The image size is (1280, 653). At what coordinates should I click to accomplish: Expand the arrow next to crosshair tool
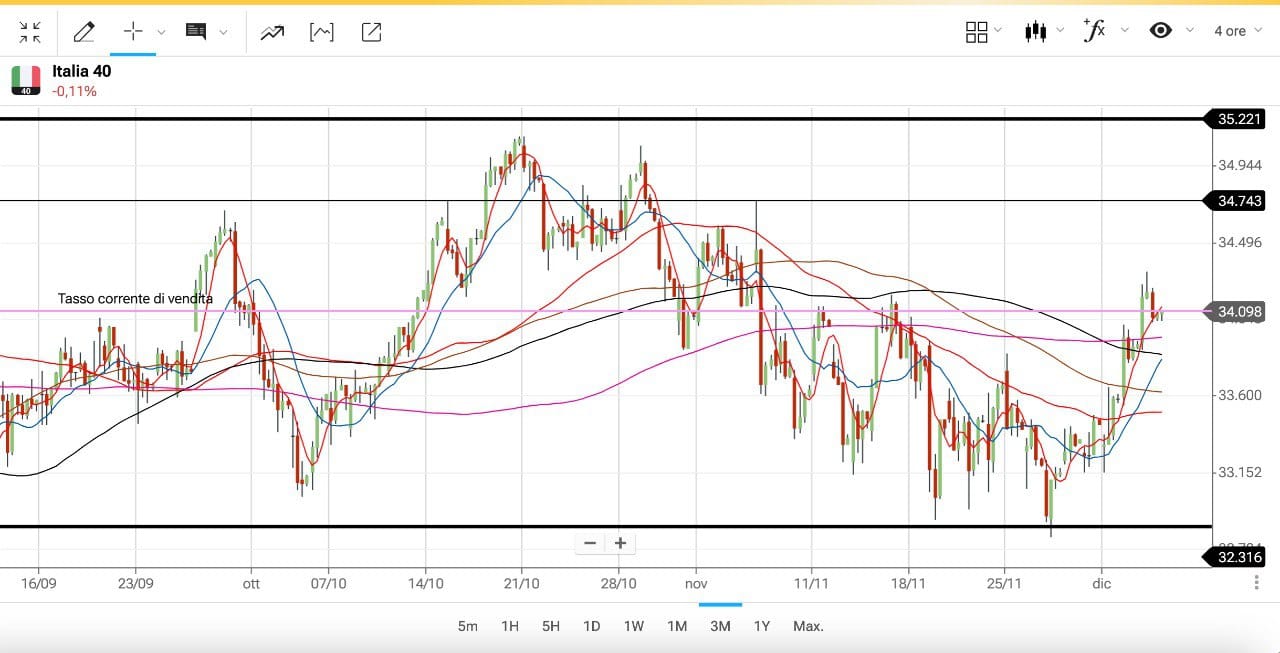(161, 32)
